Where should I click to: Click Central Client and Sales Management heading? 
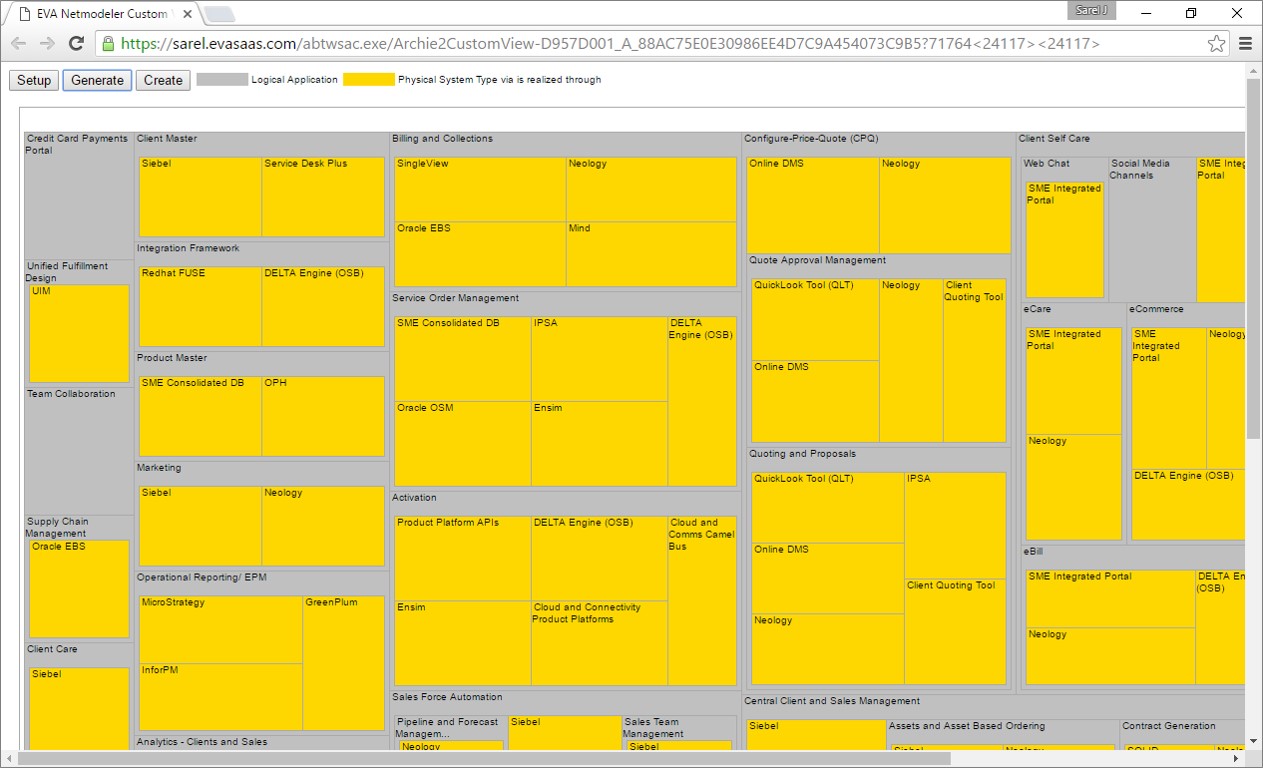(x=832, y=701)
